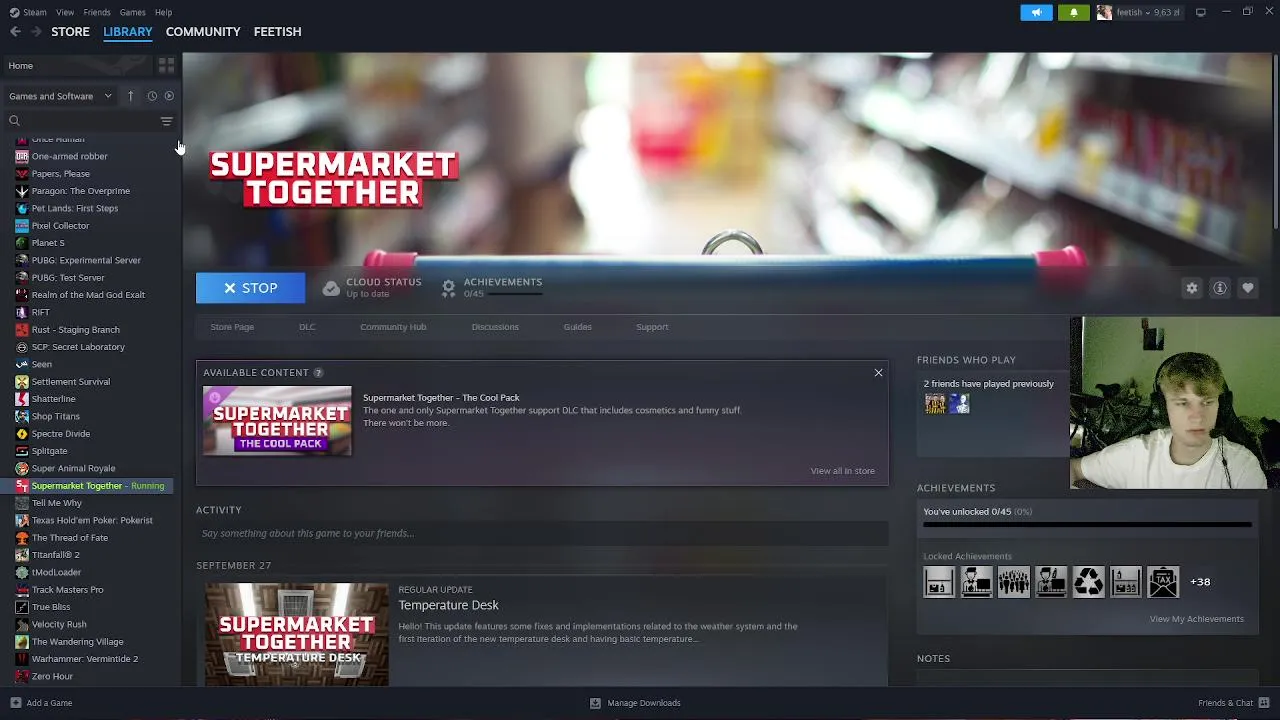
Task: Open the Temperature Desk news title
Action: [448, 605]
